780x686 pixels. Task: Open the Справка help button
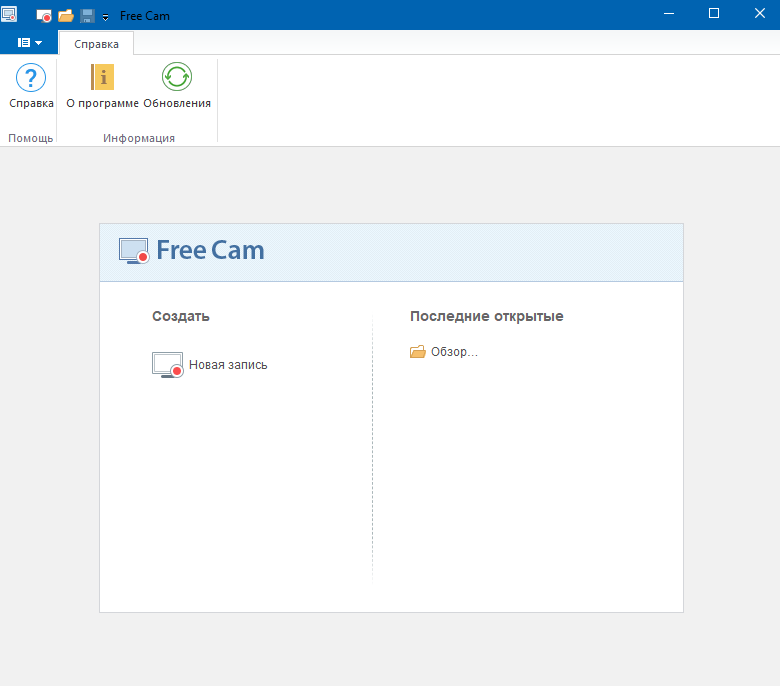point(31,86)
